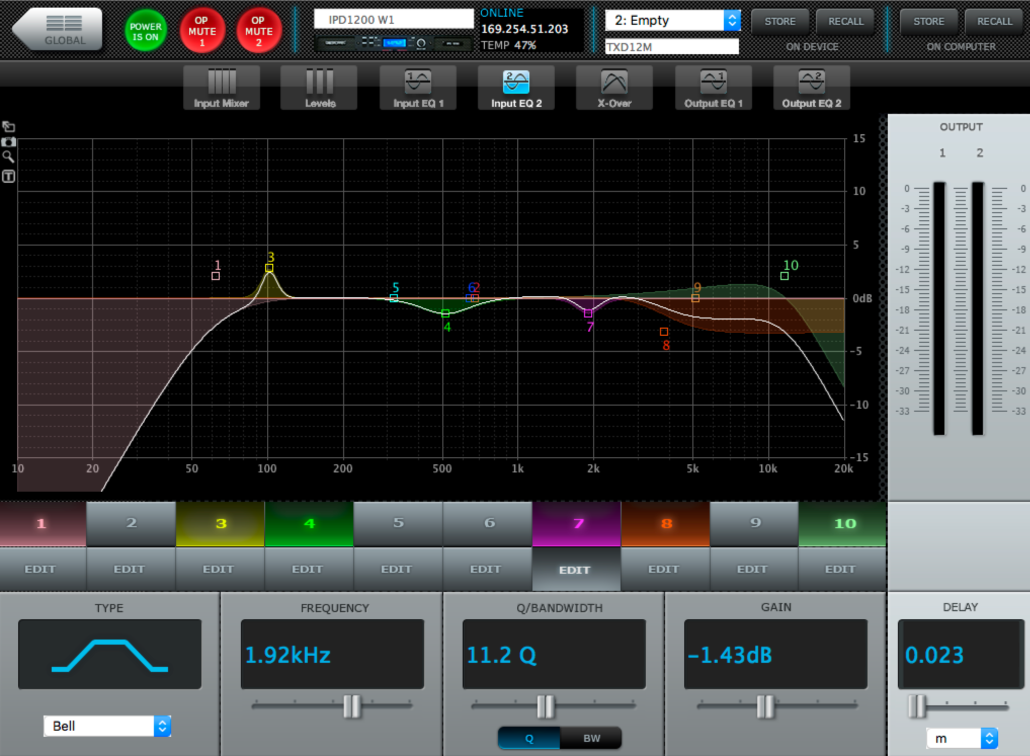The image size is (1030, 756).
Task: Switch to Input EQ 1 page
Action: [x=418, y=88]
